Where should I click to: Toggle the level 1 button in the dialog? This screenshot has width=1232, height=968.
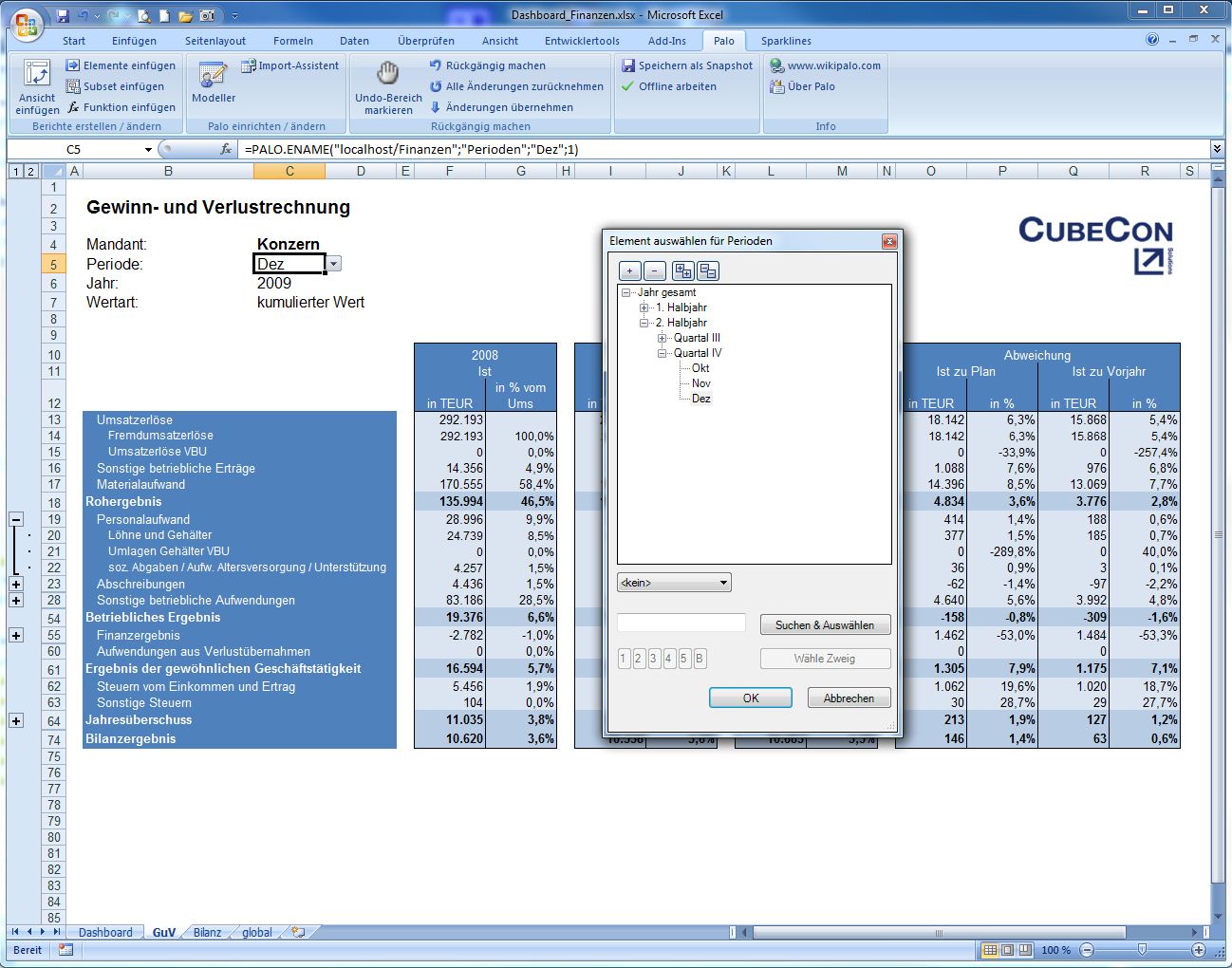coord(624,659)
